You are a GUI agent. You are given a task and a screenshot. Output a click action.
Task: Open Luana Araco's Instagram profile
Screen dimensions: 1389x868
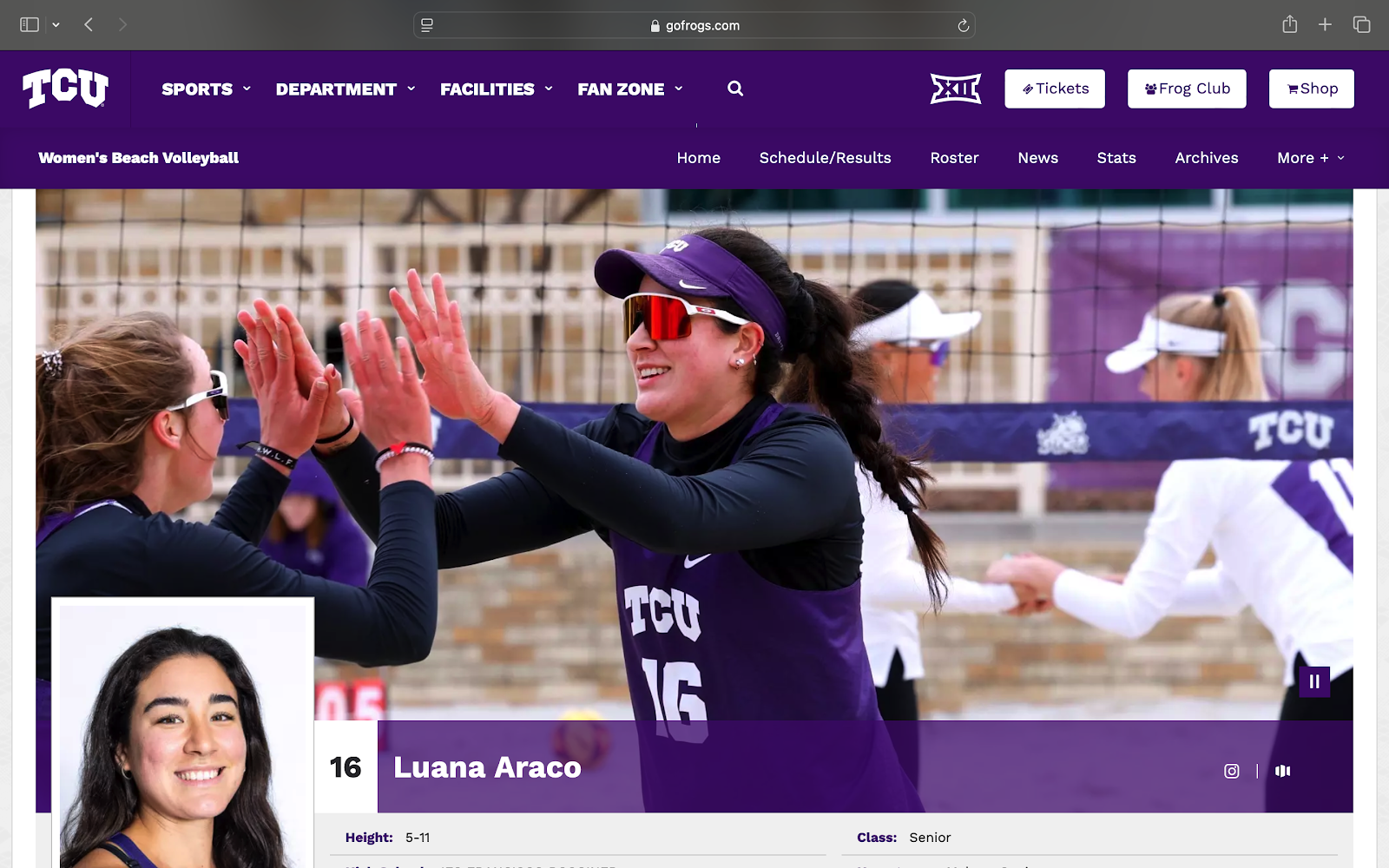1232,771
